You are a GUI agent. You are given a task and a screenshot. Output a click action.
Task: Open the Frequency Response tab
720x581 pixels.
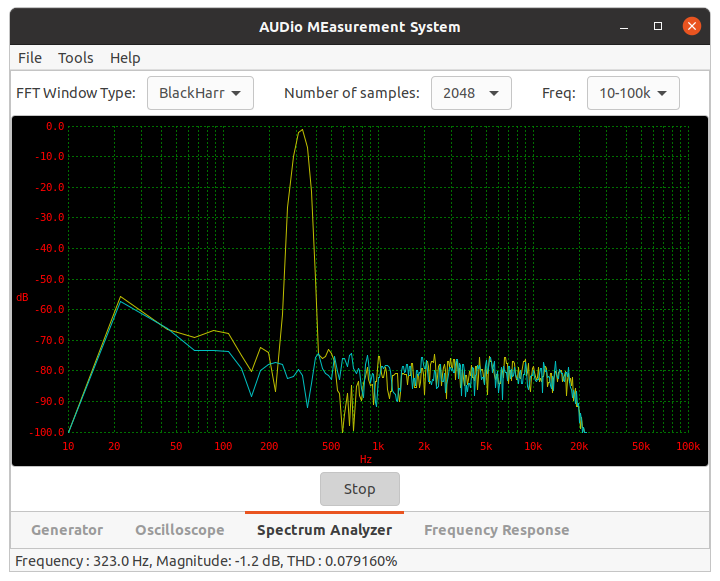496,530
